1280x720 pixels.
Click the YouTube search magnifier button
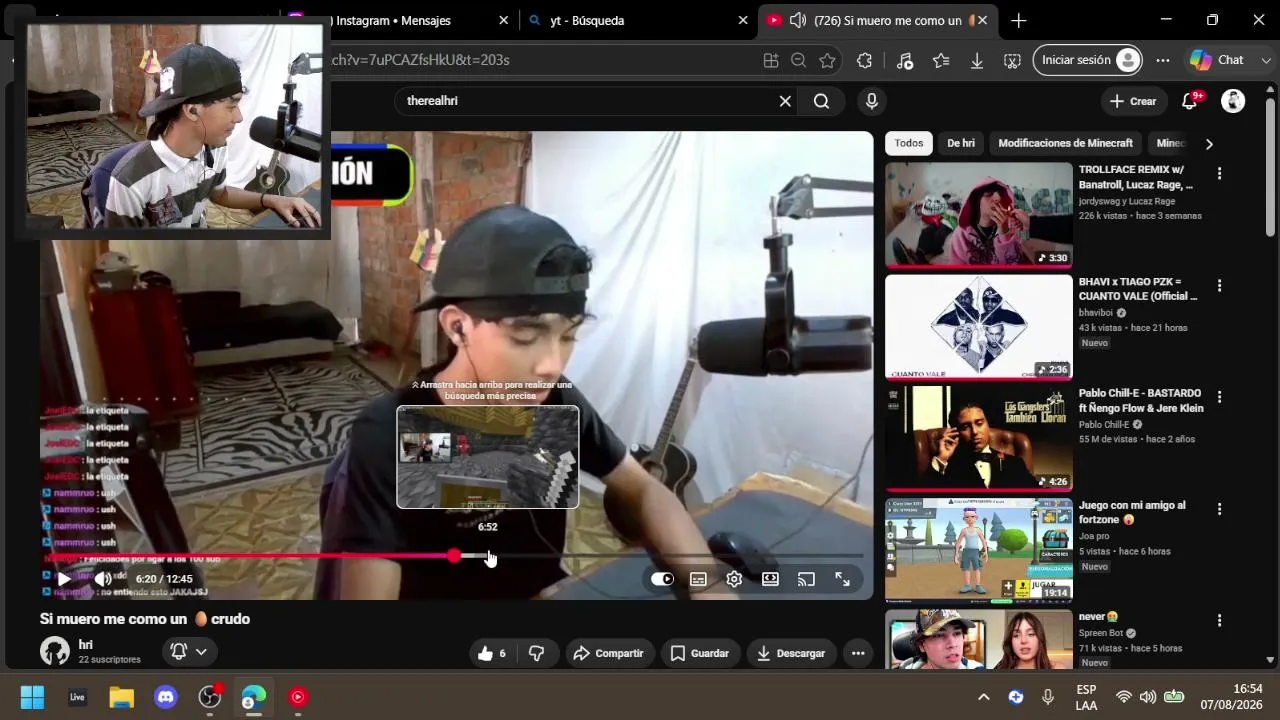821,101
